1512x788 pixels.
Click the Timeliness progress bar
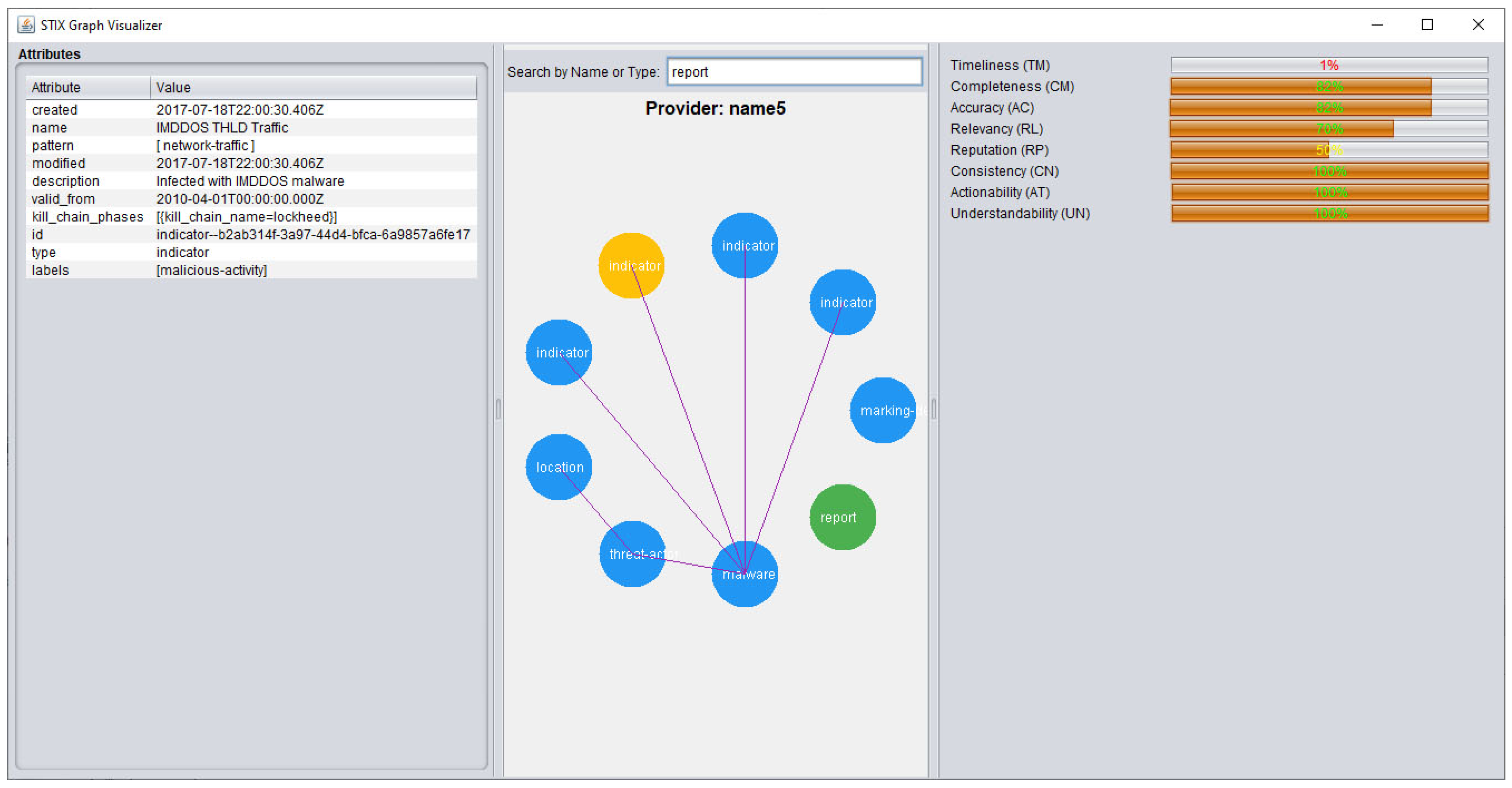coord(1329,65)
